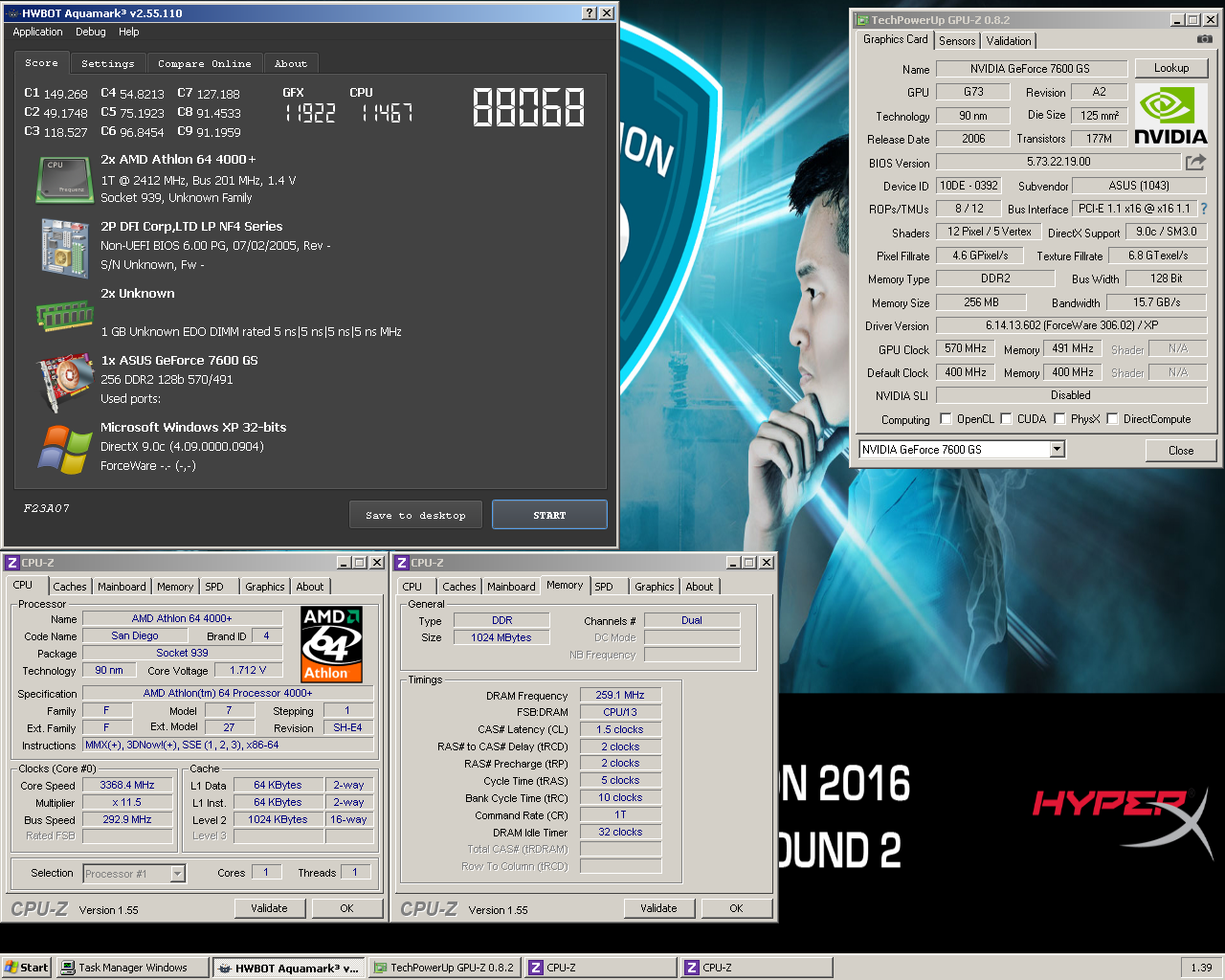Enable the OpenCL checkbox in GPU-Z
Screen dimensions: 1225x980
click(946, 418)
